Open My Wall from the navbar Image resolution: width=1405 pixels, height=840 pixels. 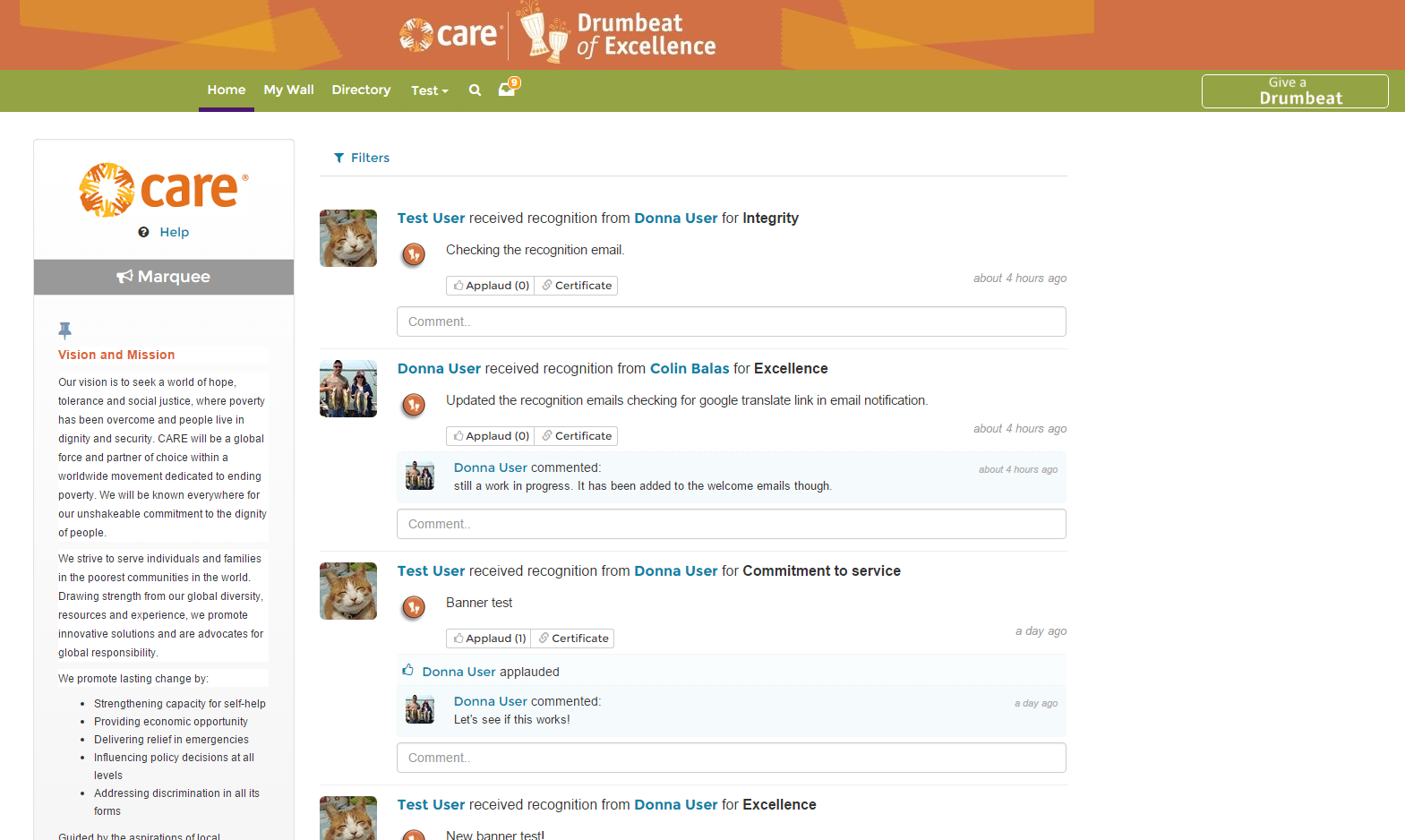click(288, 90)
